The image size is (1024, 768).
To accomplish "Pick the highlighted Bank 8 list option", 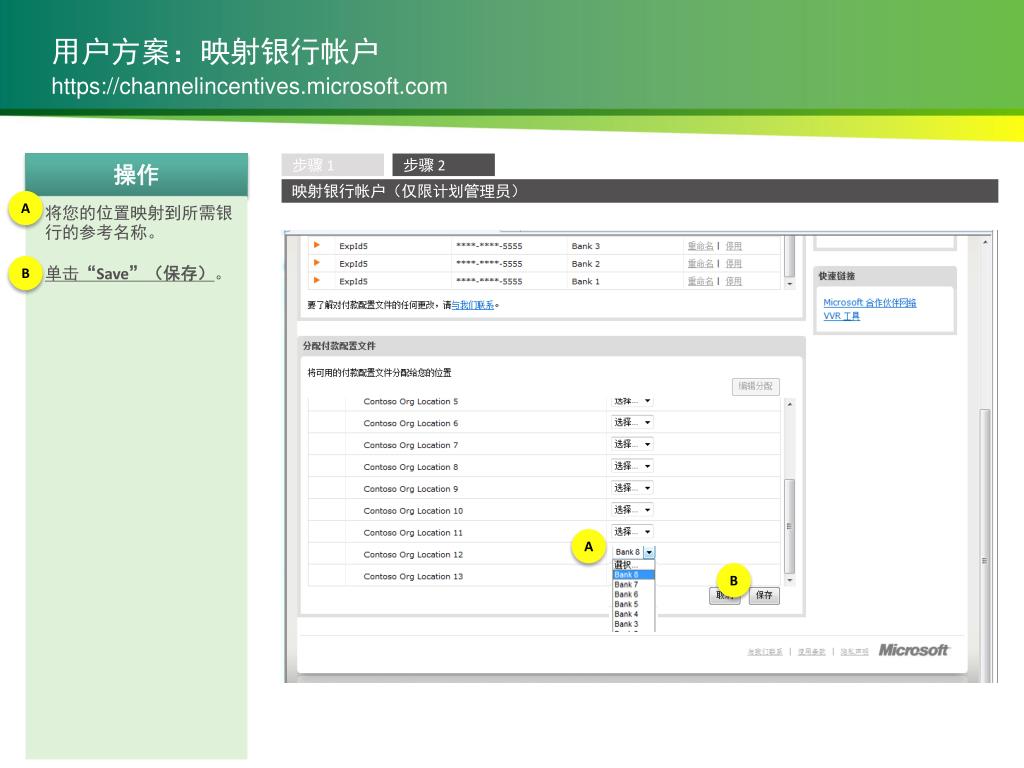I will (633, 575).
